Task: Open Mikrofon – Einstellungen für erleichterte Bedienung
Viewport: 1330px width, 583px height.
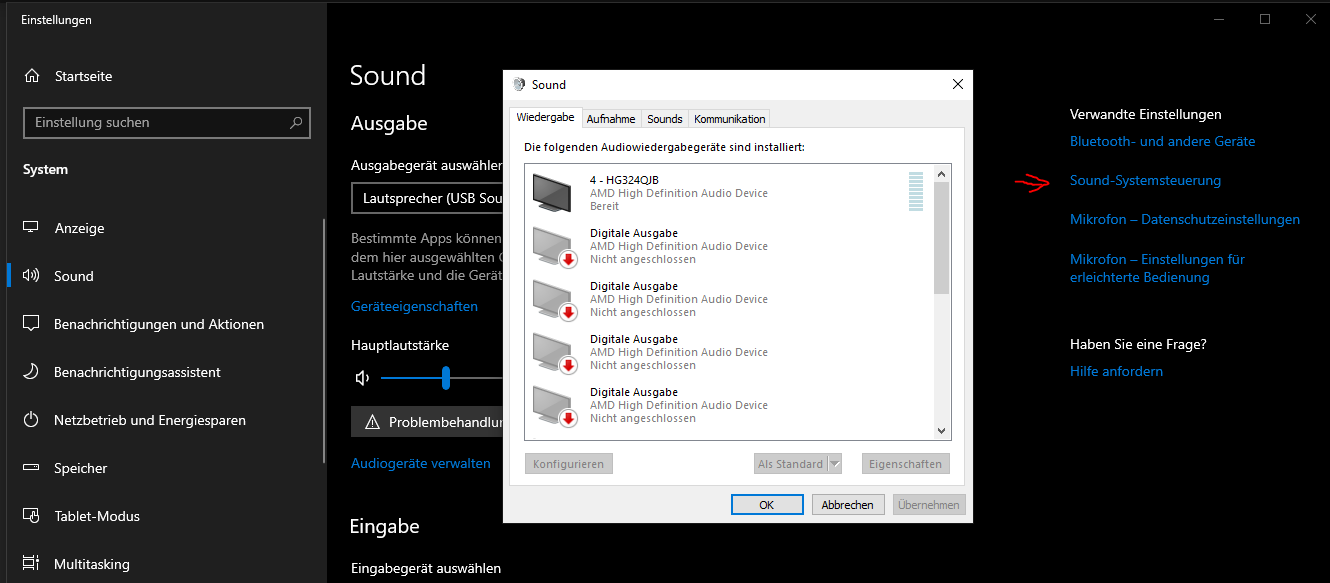Action: click(1157, 268)
